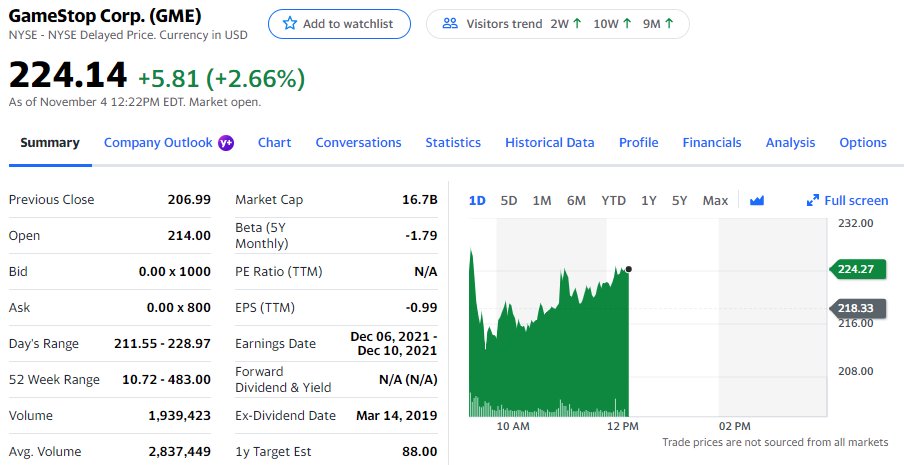Click the GameStop Corp. (GME) heading
904x465 pixels.
[x=105, y=16]
